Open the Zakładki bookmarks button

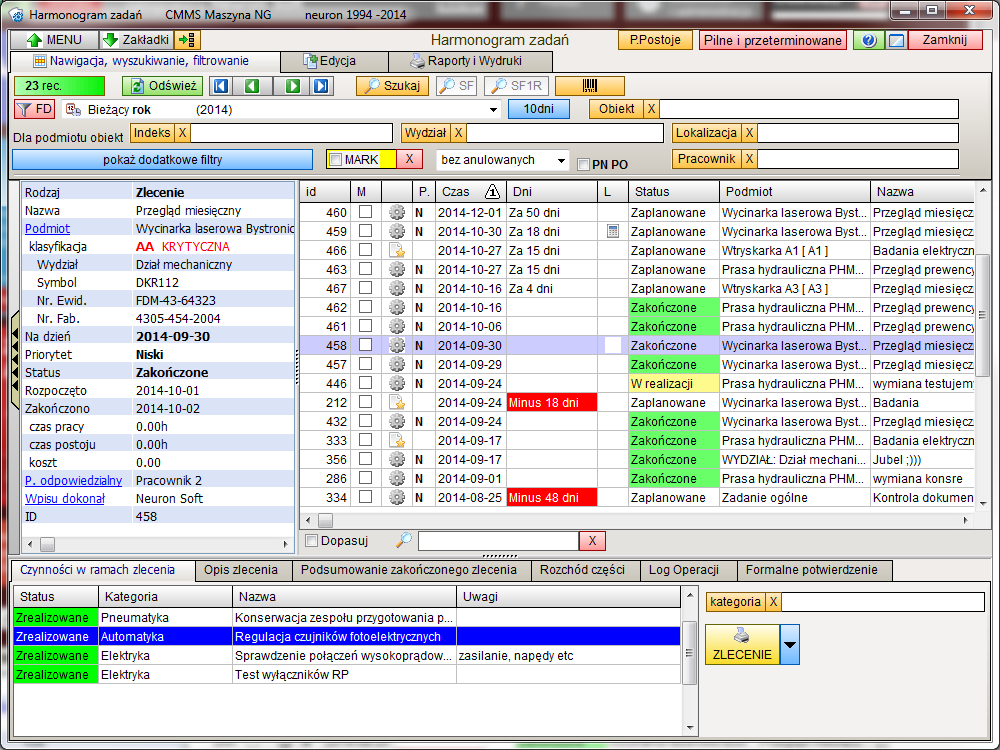[x=136, y=40]
